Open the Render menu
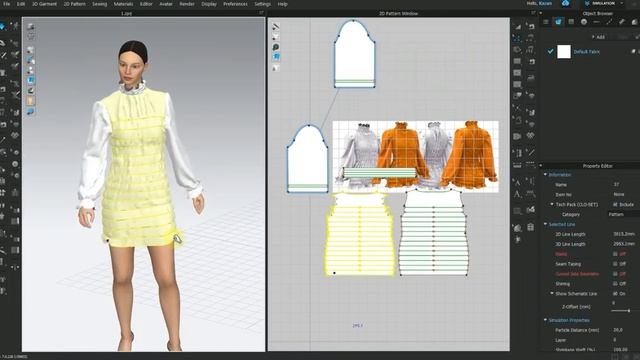 (x=187, y=4)
